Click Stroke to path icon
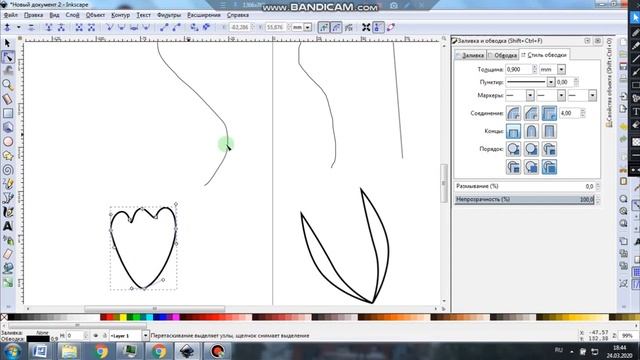This screenshot has height=360, width=640. 207,27
